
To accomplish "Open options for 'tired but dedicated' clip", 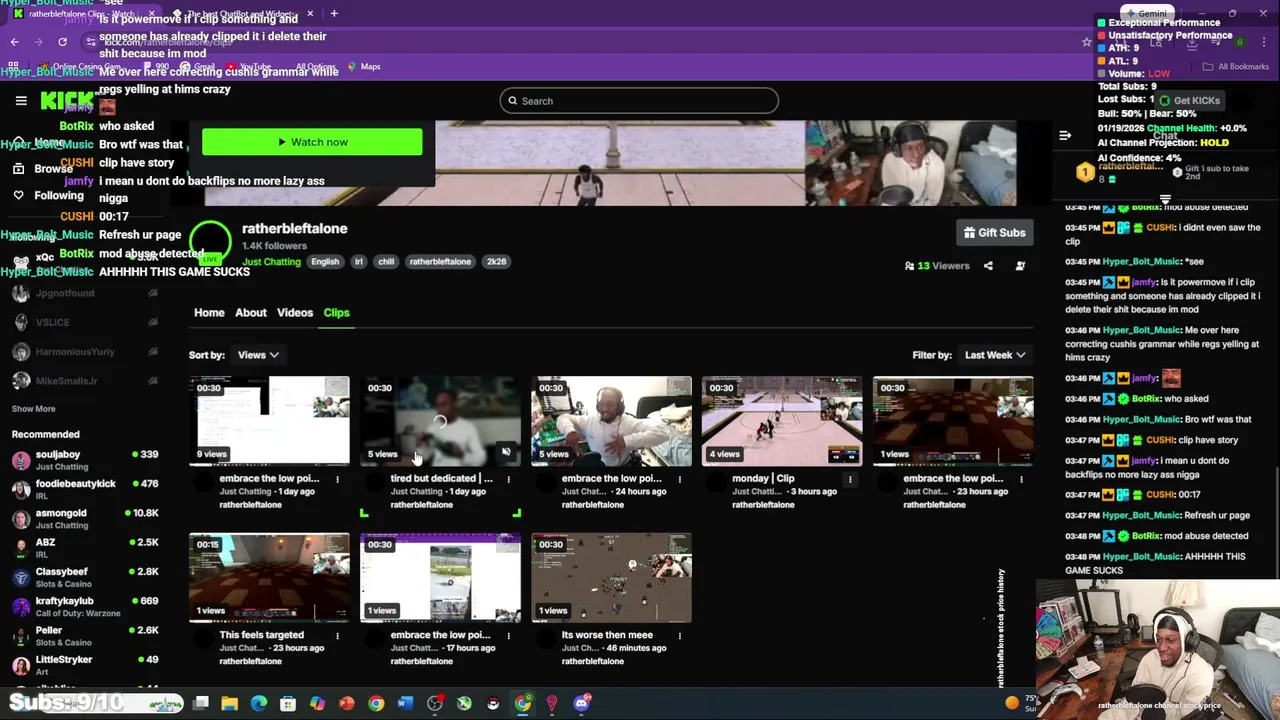I will tap(508, 479).
